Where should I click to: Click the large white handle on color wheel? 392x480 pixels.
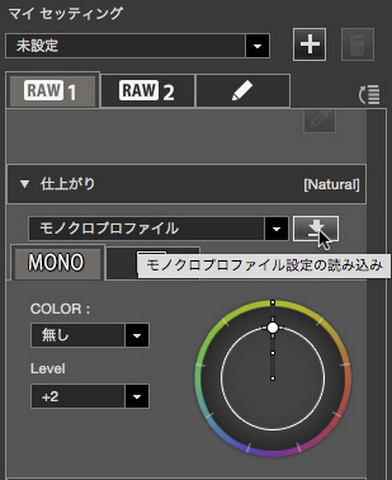(273, 328)
